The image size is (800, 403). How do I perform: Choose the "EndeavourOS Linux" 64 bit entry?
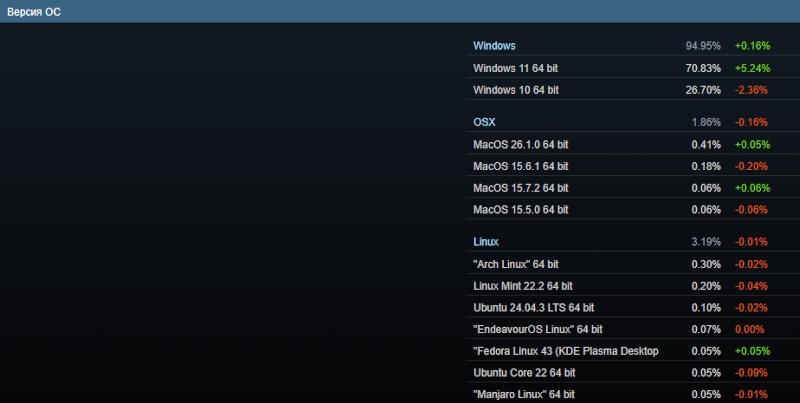(x=538, y=329)
